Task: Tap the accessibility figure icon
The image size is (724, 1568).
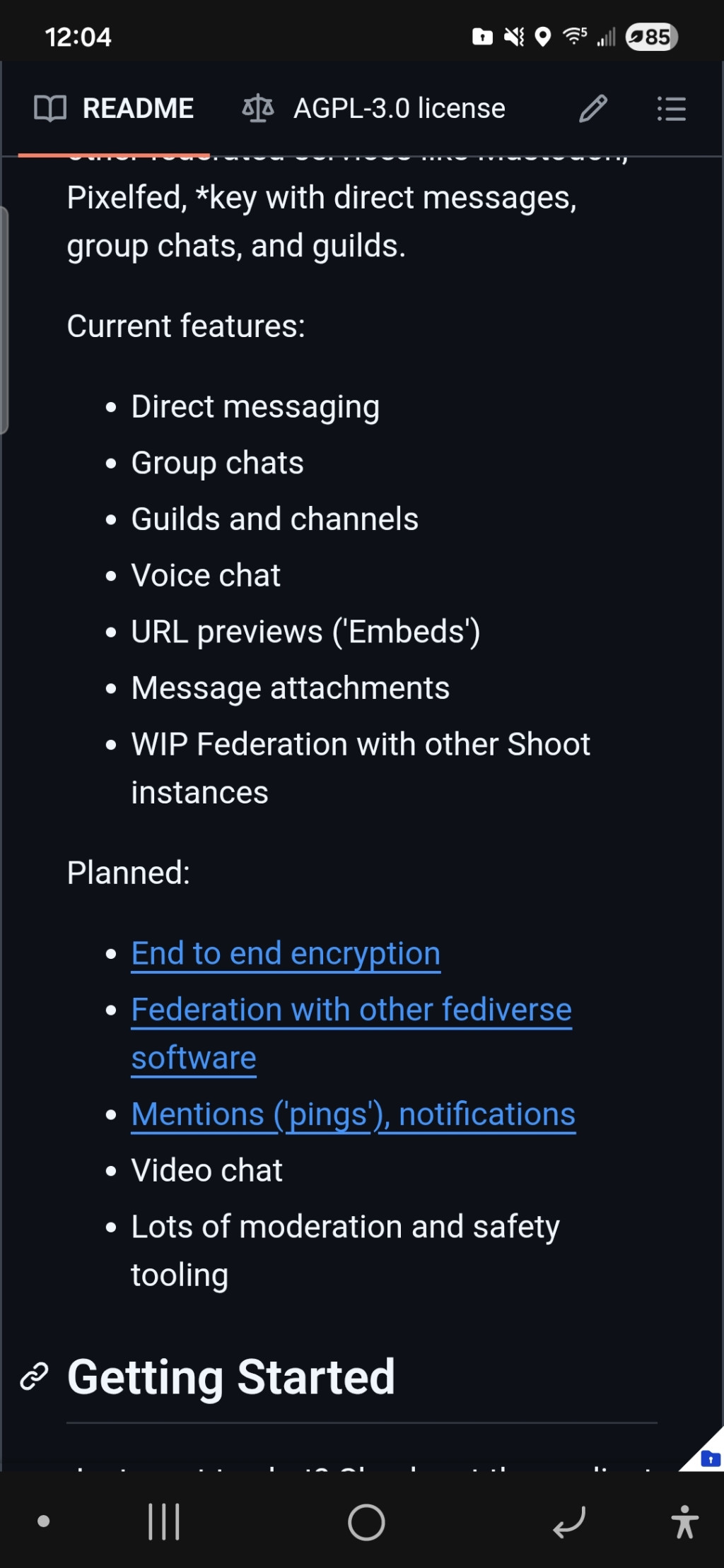Action: 684,1521
